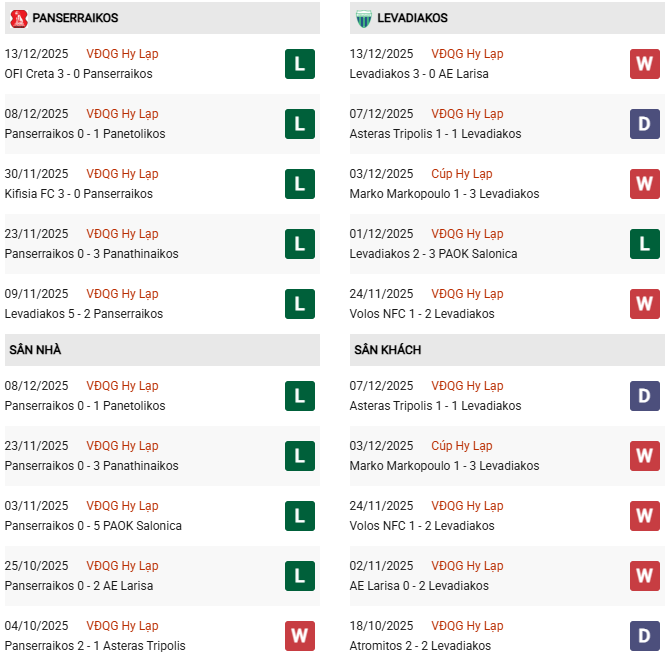Image resolution: width=666 pixels, height=660 pixels.
Task: Click draw badge for Atromitos vs Levadiakos
Action: [x=644, y=636]
